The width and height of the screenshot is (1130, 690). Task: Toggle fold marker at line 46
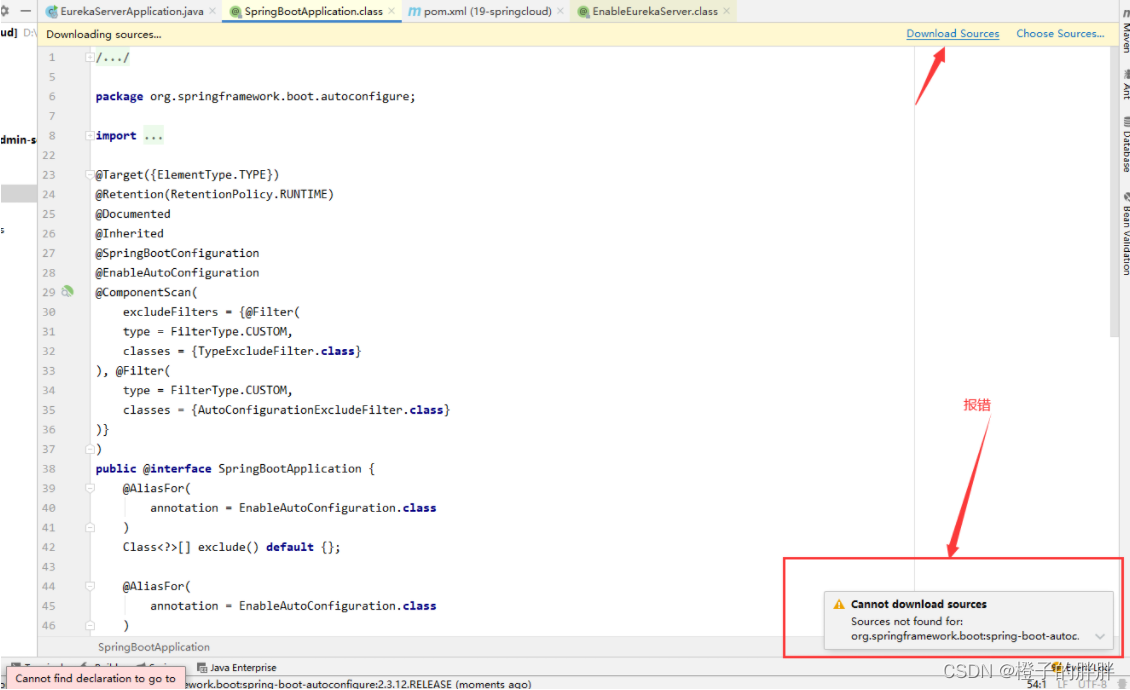click(x=89, y=626)
